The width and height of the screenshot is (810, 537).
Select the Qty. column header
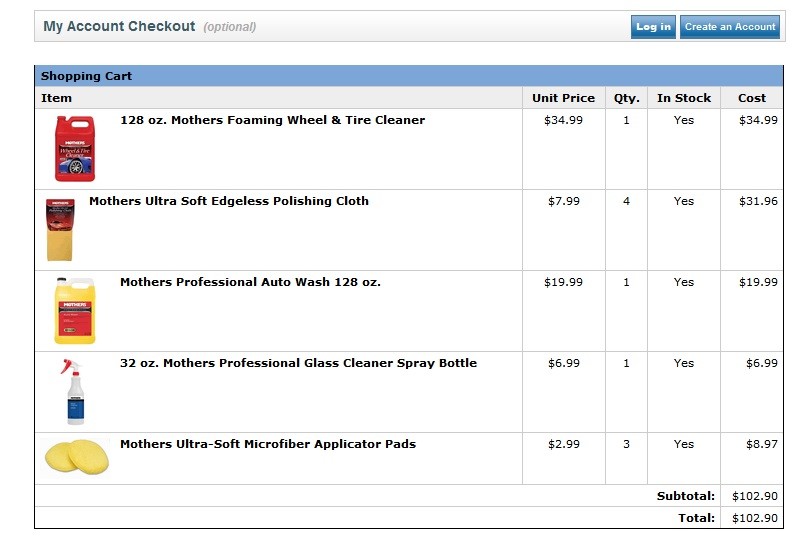pyautogui.click(x=626, y=98)
